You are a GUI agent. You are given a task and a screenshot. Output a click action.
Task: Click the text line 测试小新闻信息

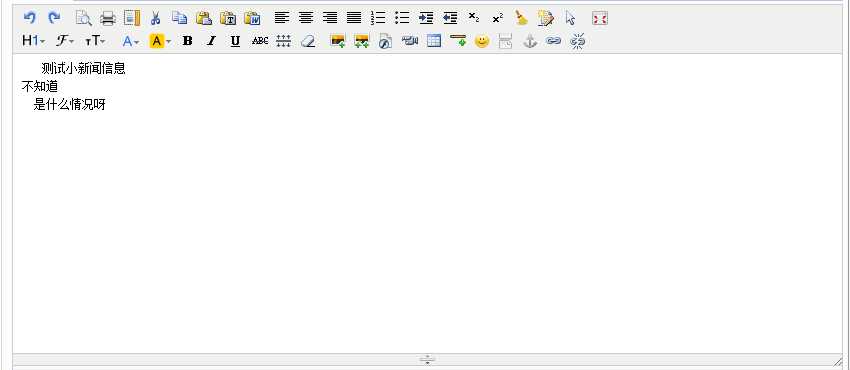[83, 68]
